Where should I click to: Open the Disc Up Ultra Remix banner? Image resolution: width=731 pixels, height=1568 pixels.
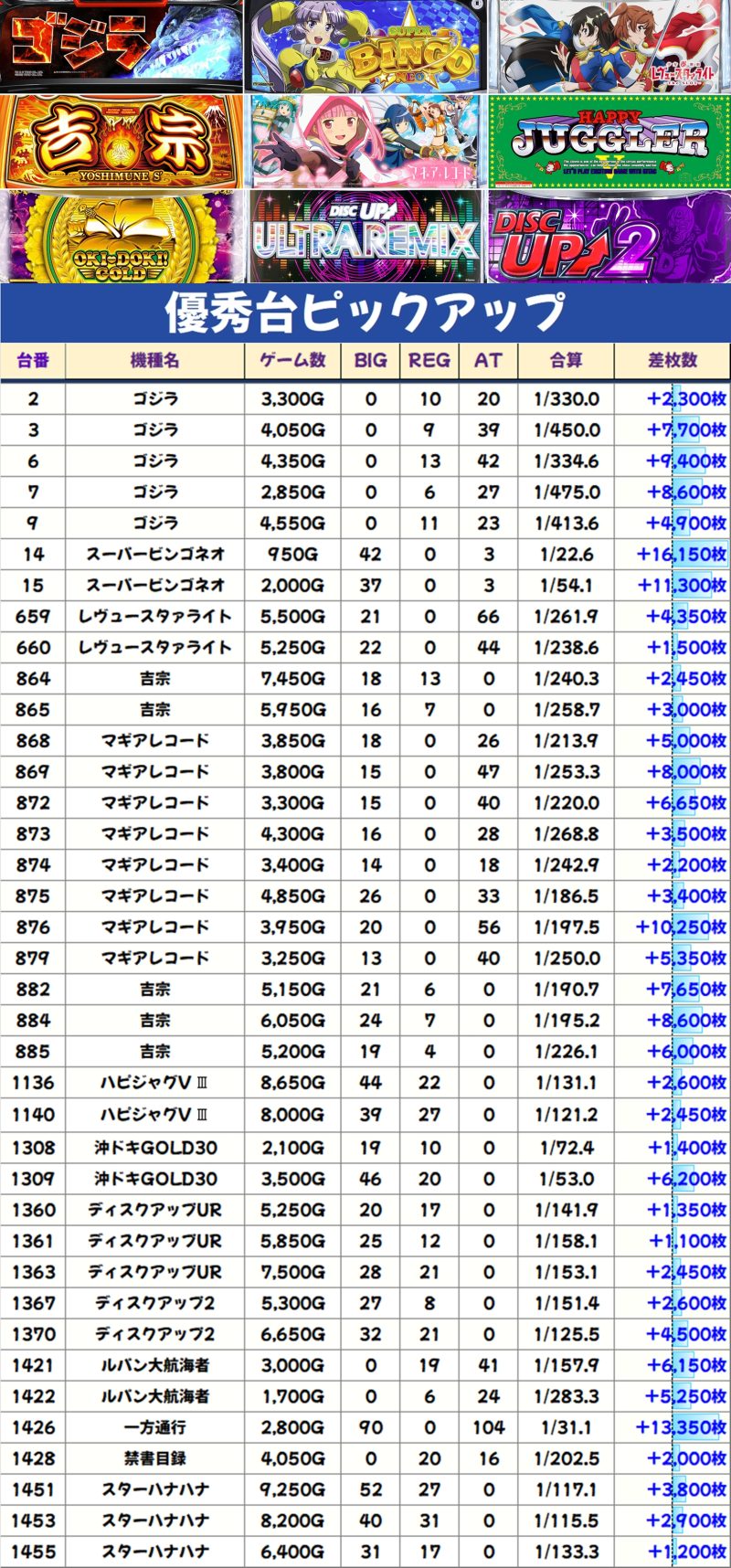pos(365,237)
